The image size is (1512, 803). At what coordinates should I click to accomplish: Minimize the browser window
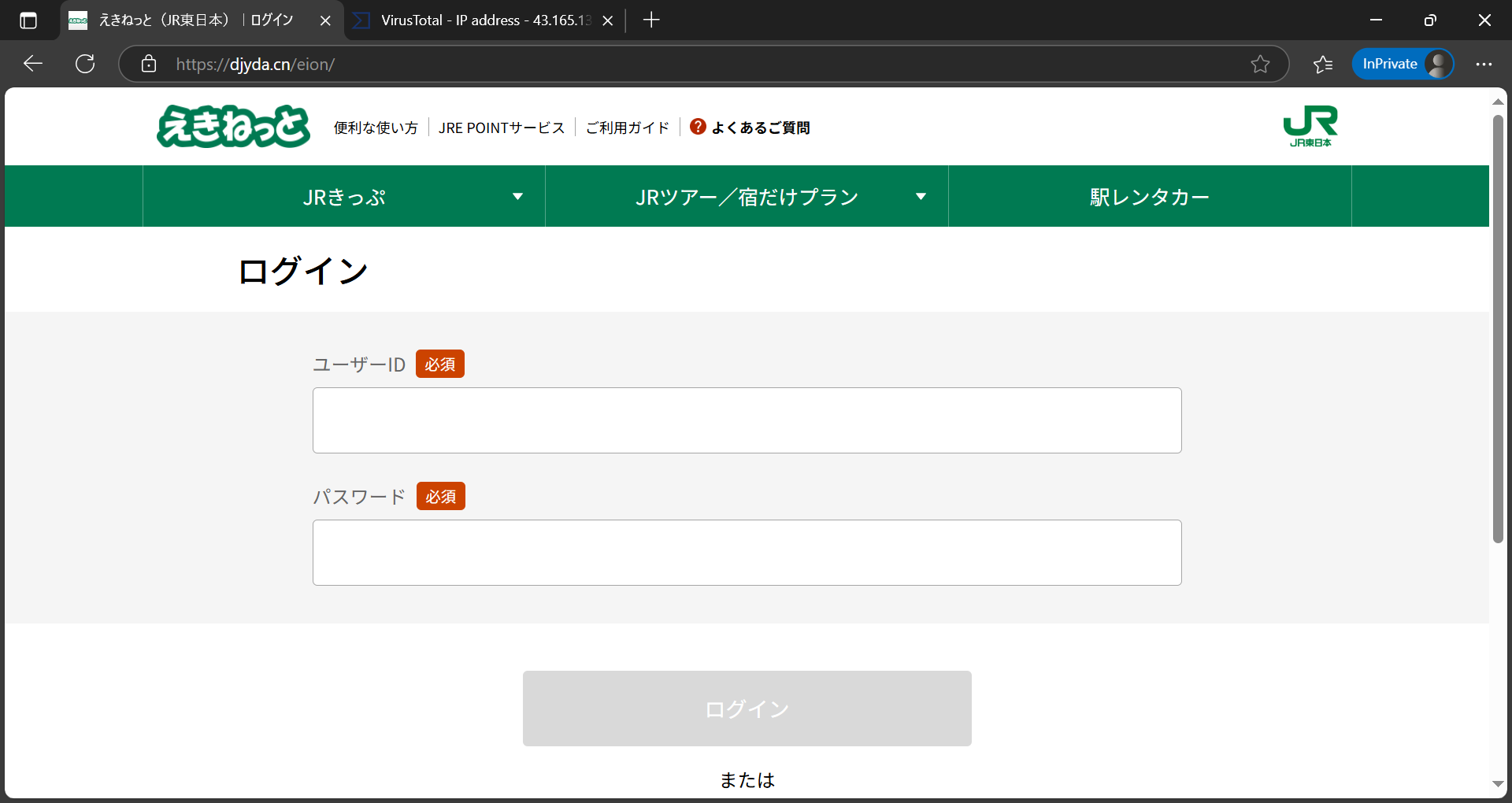pyautogui.click(x=1376, y=20)
